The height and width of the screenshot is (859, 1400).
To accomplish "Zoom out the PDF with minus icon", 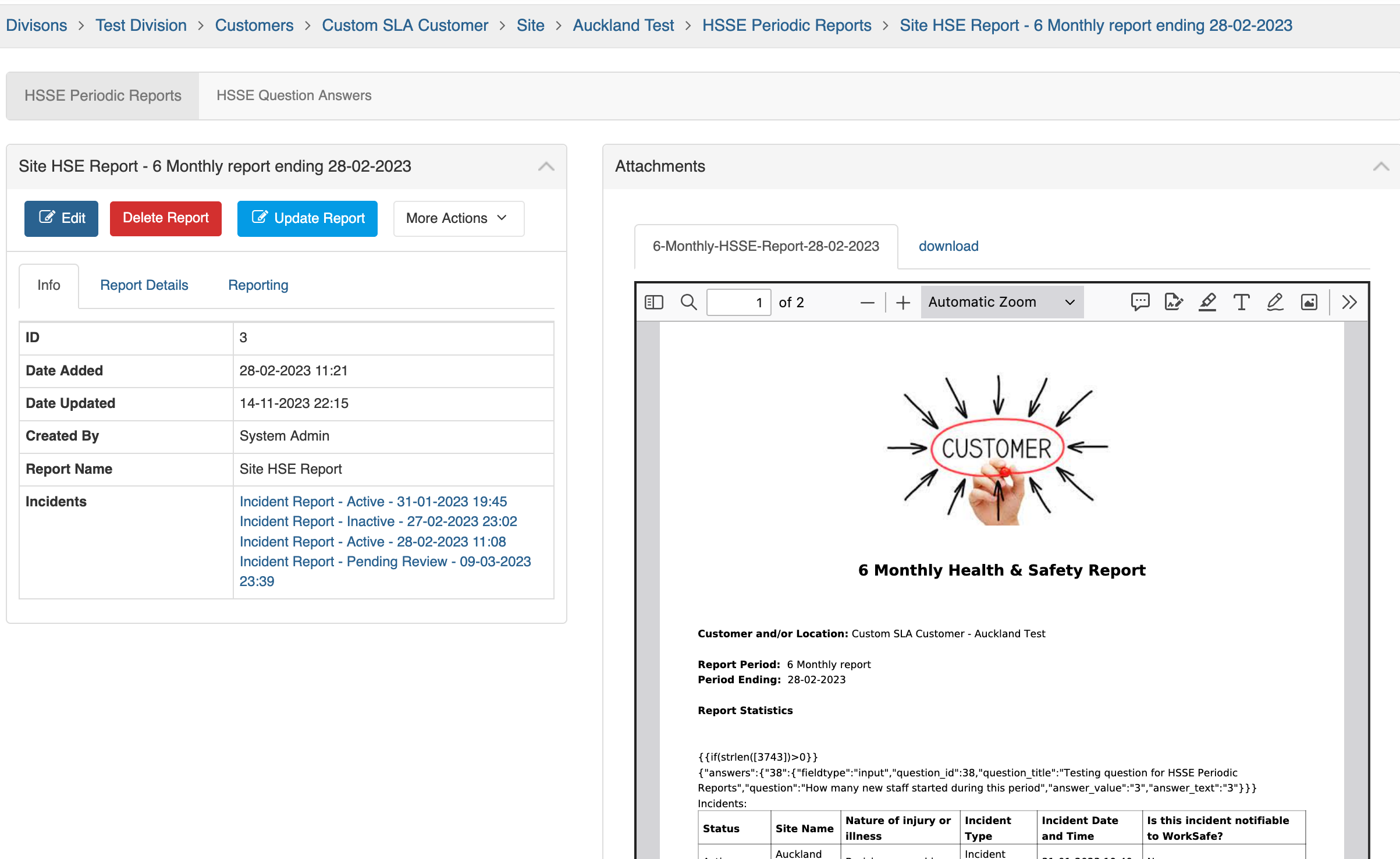I will coord(867,303).
